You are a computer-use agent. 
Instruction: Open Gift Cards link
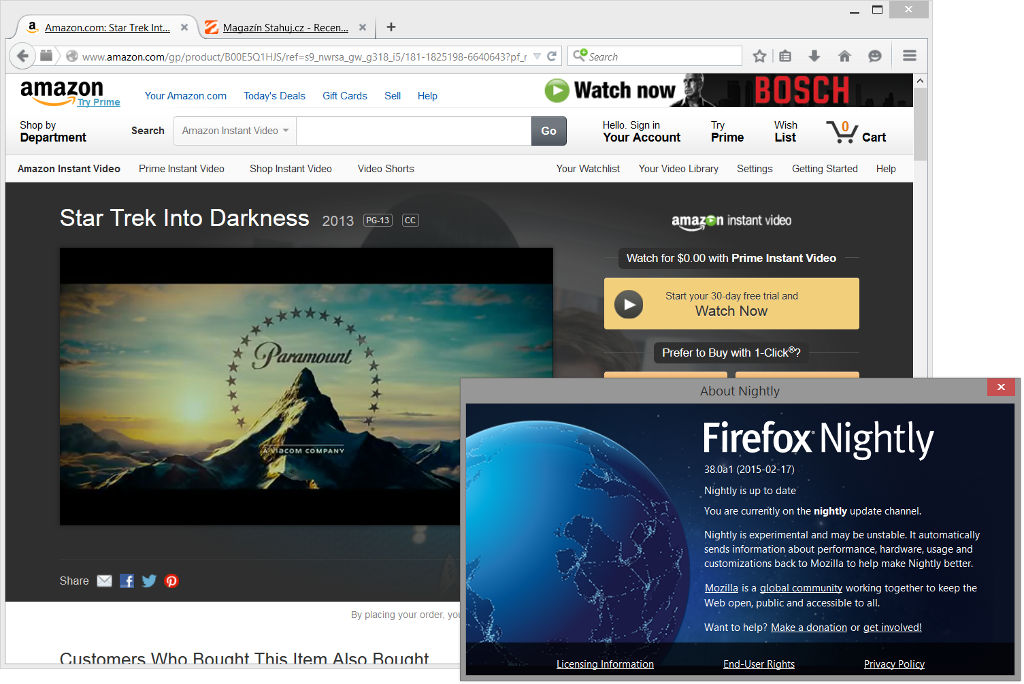tap(345, 95)
